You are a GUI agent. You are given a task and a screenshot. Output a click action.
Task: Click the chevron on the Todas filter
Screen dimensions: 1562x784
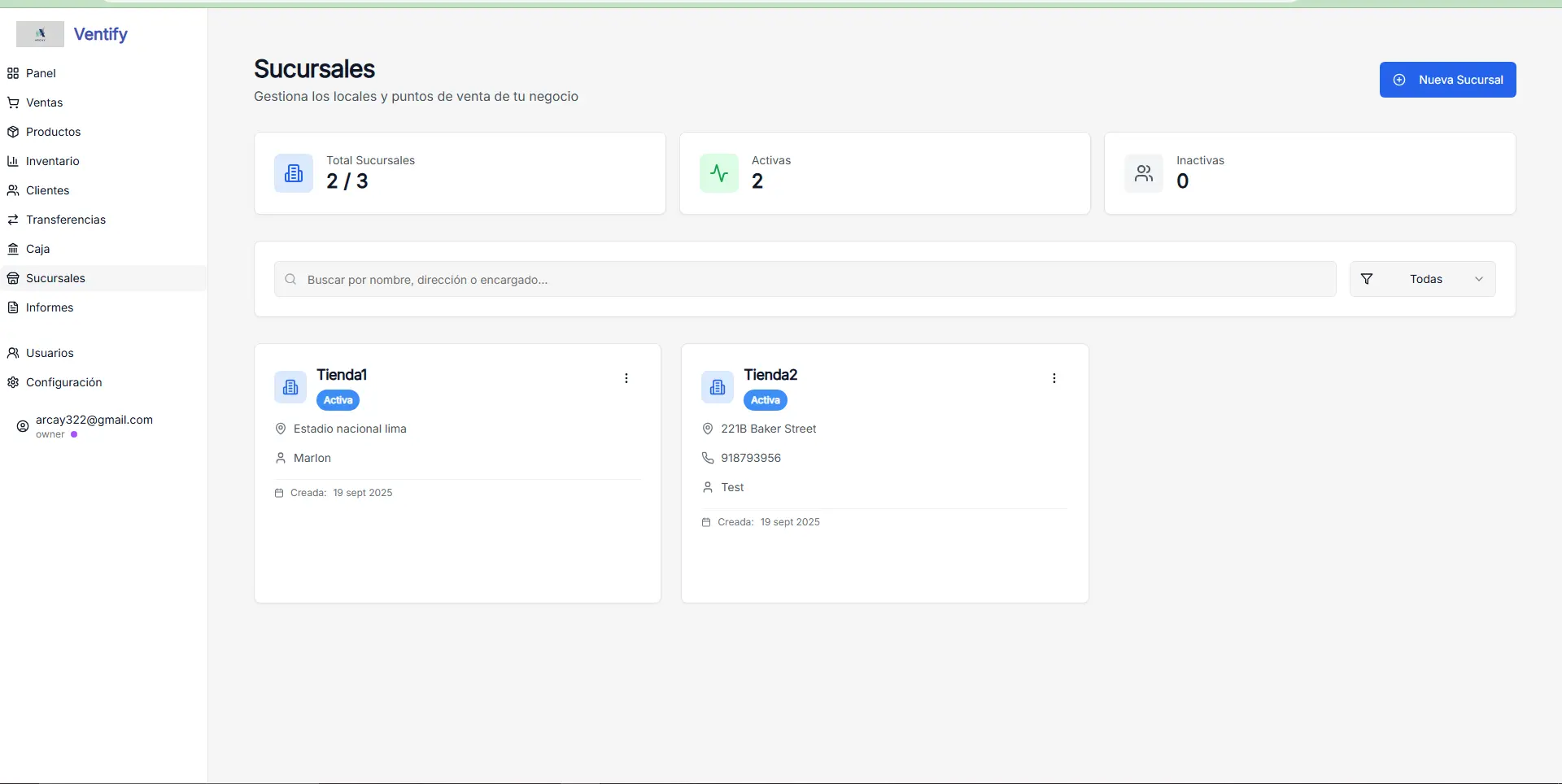point(1478,279)
